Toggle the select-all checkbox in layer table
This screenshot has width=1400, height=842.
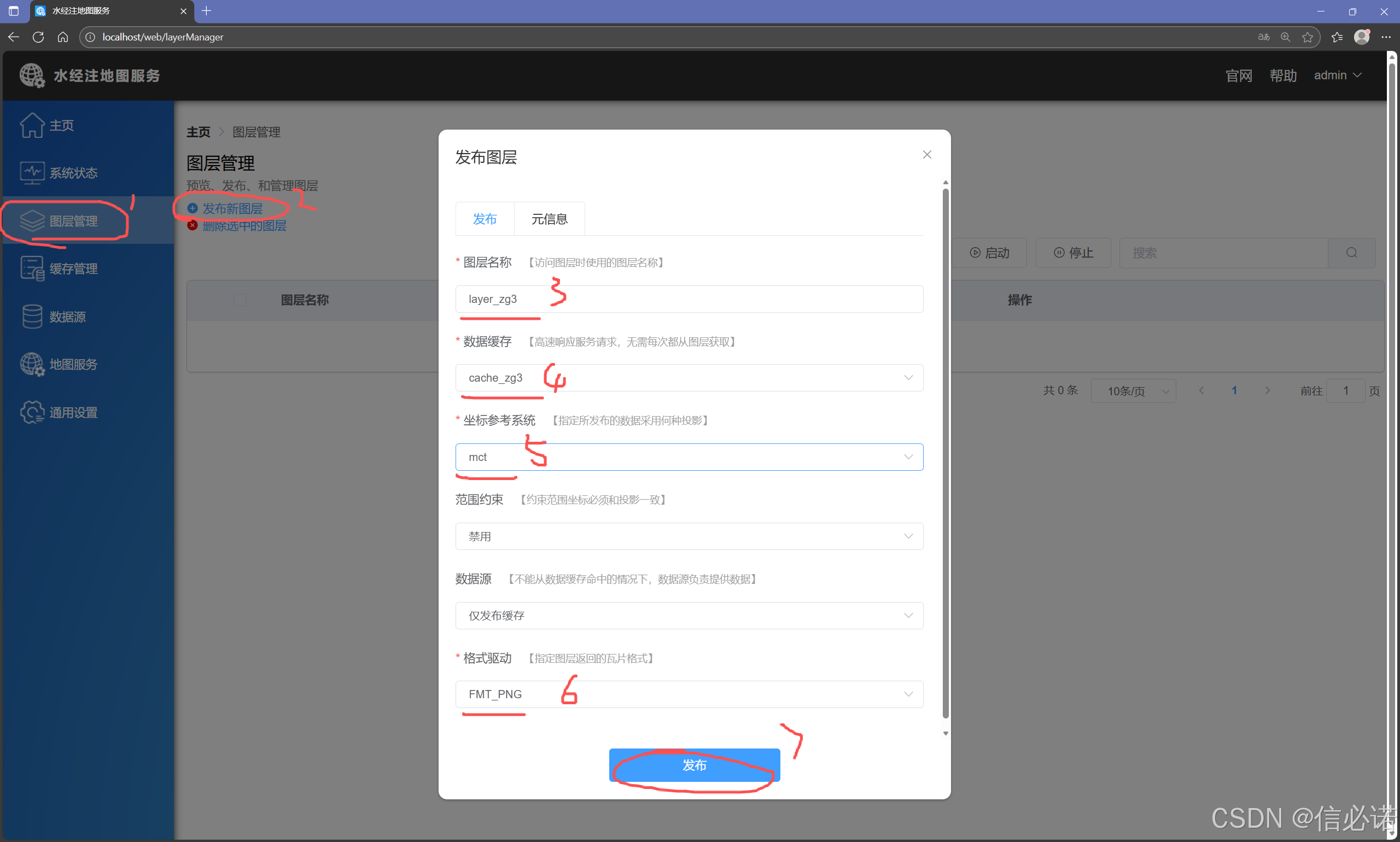click(240, 300)
